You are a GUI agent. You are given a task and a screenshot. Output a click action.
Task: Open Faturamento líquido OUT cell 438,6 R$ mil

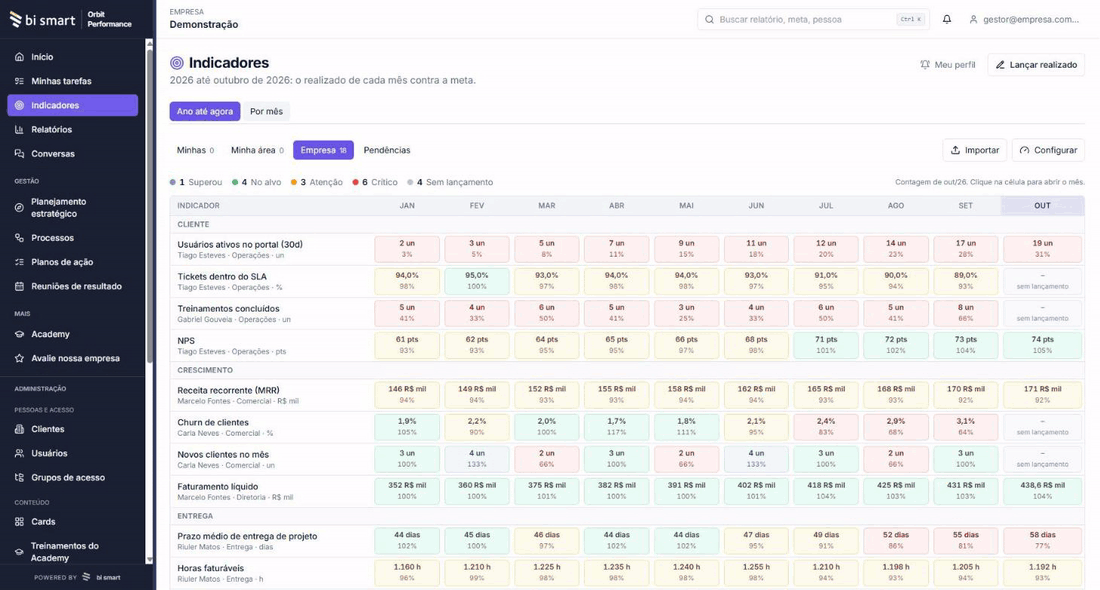click(1042, 491)
